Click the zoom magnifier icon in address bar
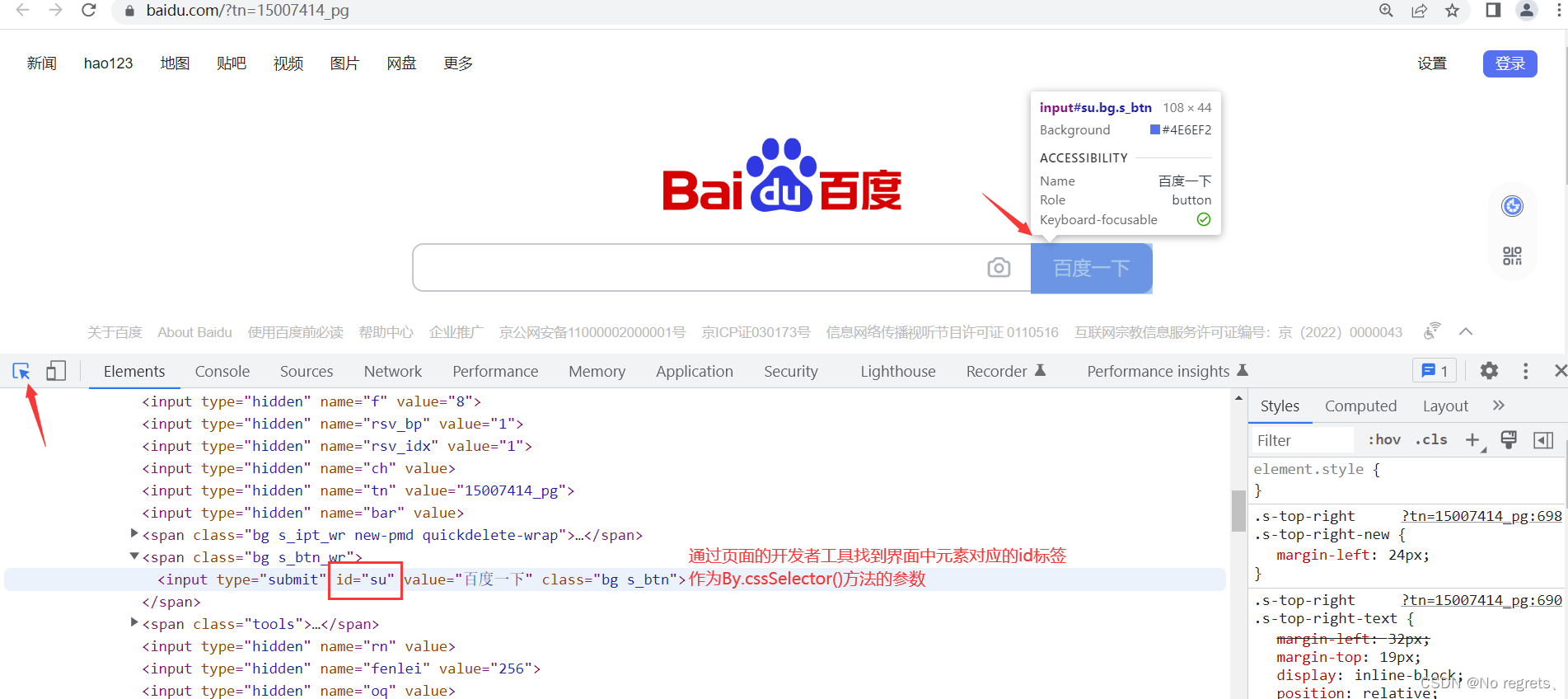The image size is (1568, 699). (x=1387, y=11)
